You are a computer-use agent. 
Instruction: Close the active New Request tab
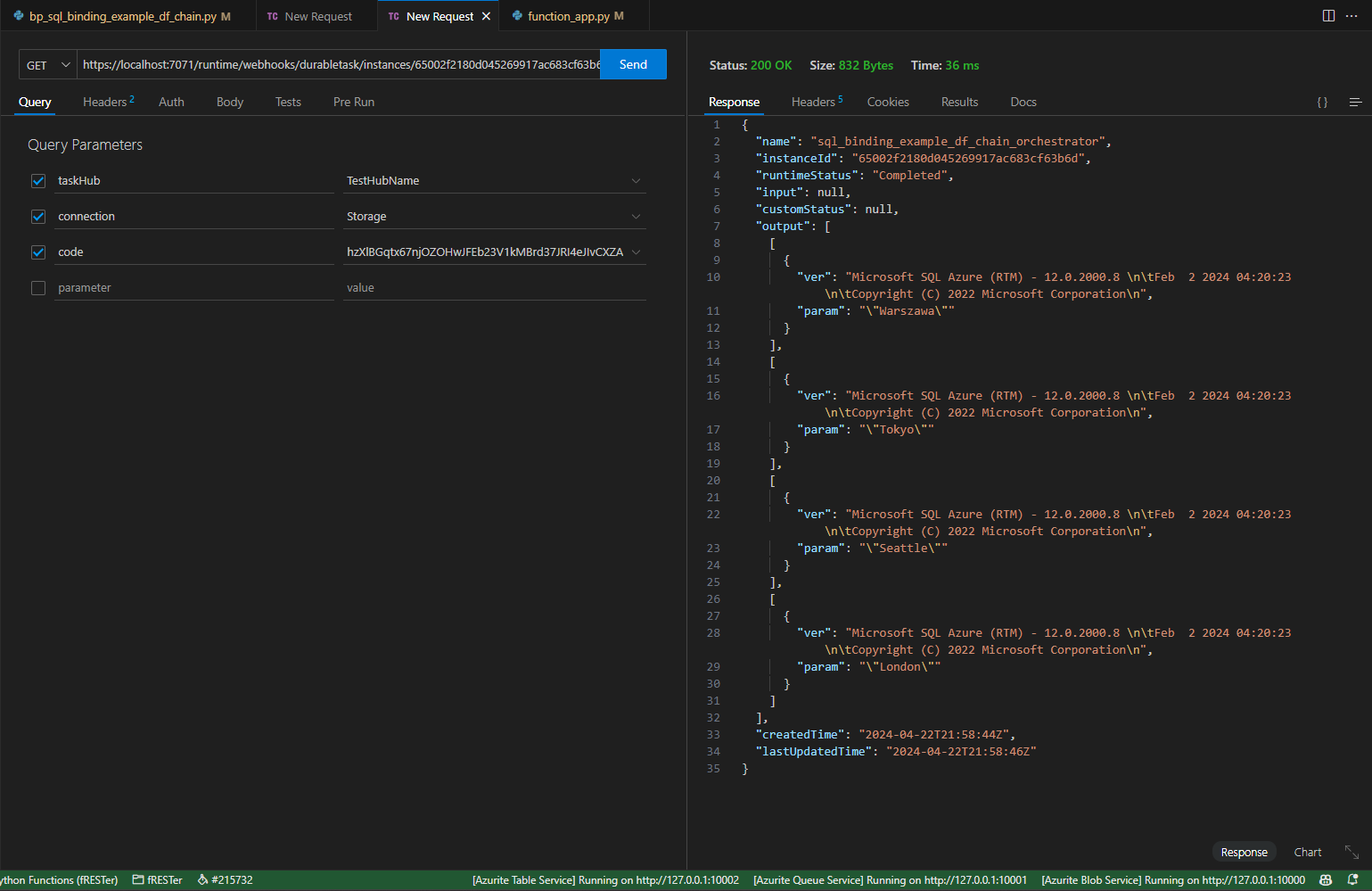[486, 16]
